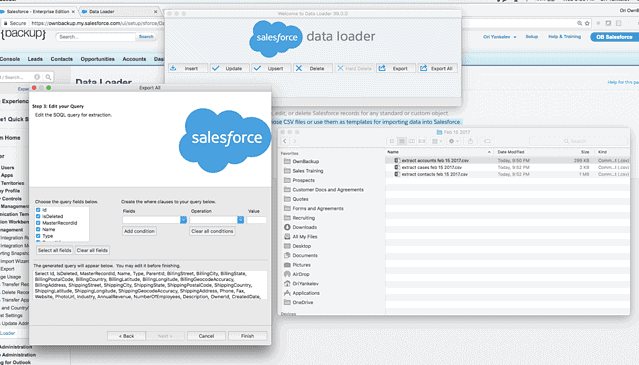Click the Salesforce header Search button
This screenshot has width=639, height=365.
tap(146, 37)
